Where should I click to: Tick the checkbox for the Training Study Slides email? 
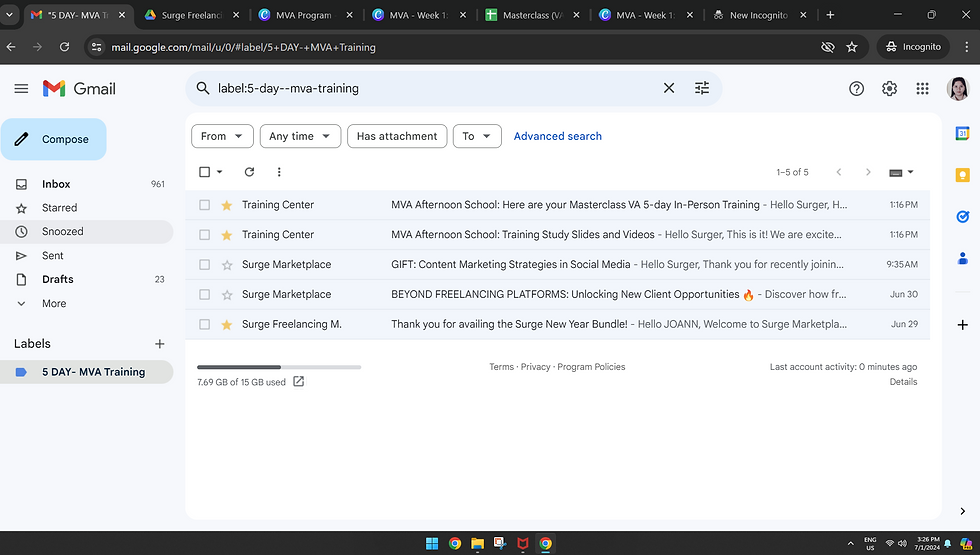204,234
